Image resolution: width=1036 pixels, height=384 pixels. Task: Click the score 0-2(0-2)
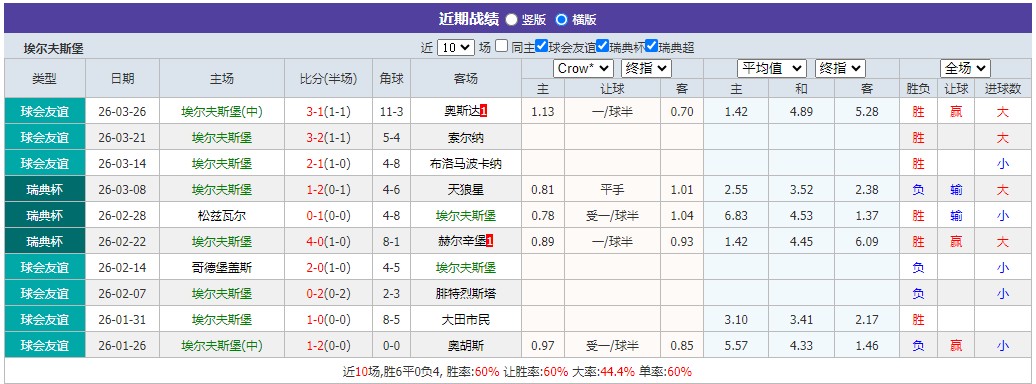coord(328,293)
